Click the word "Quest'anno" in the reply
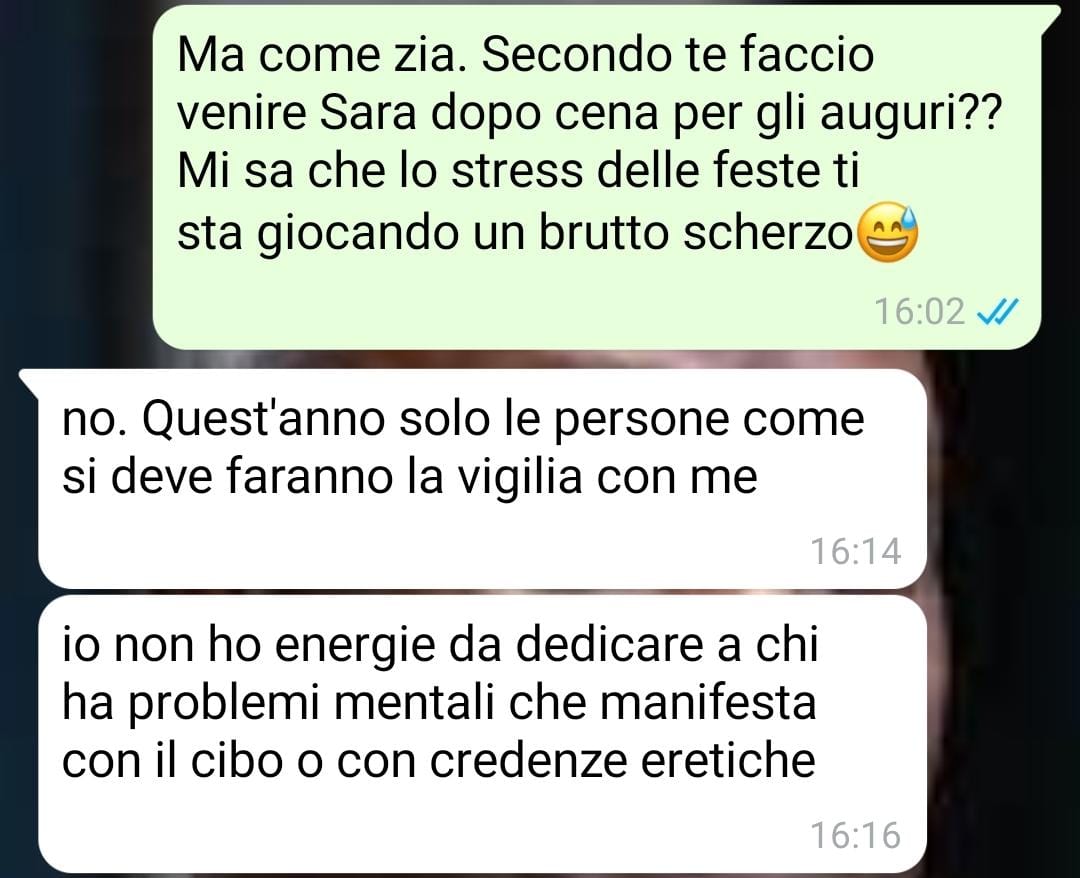This screenshot has width=1080, height=878. pyautogui.click(x=263, y=419)
